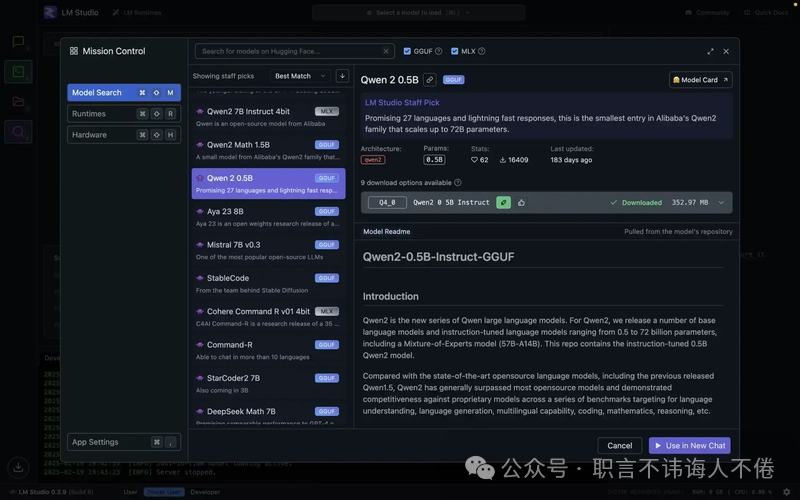
Task: Open LM Runtimes in top bar
Action: click(x=137, y=12)
